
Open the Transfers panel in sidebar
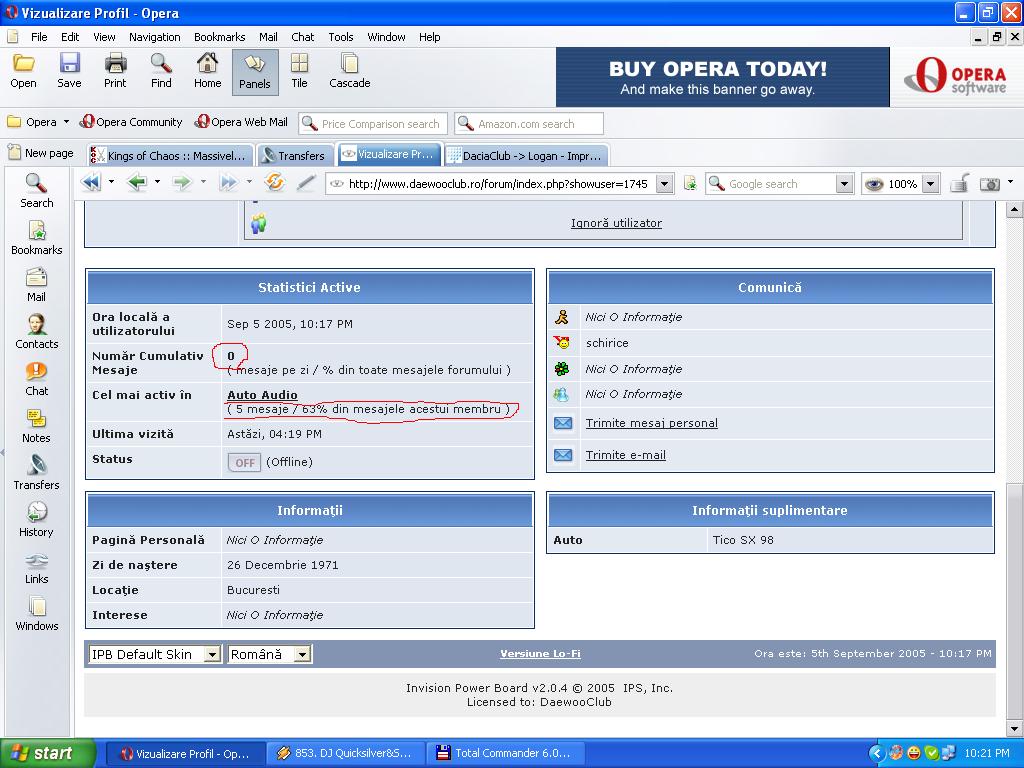[x=37, y=473]
